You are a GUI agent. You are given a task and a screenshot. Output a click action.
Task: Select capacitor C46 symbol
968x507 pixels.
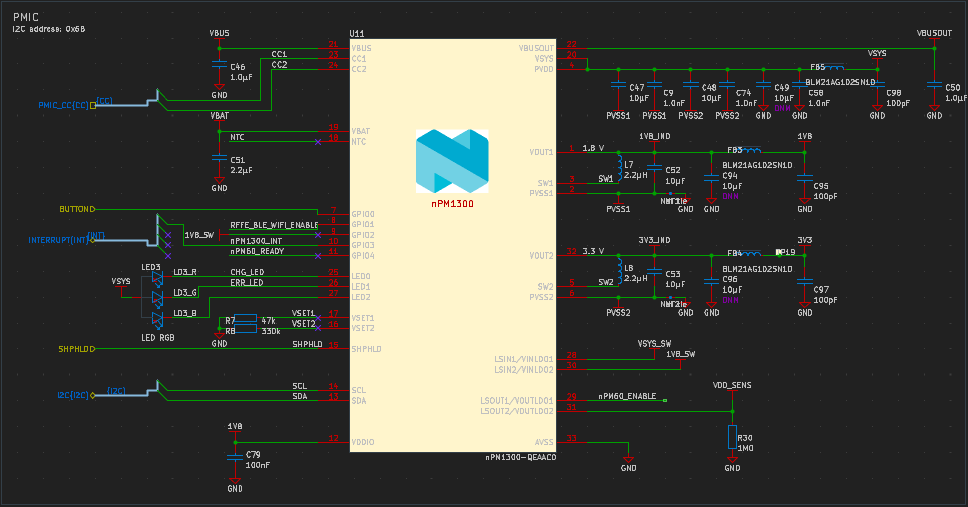219,63
